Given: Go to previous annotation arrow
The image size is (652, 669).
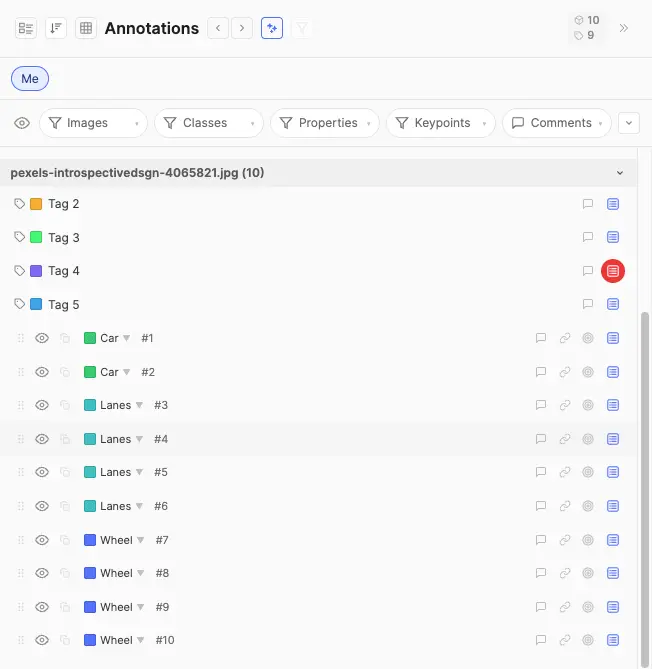Looking at the screenshot, I should pyautogui.click(x=218, y=28).
